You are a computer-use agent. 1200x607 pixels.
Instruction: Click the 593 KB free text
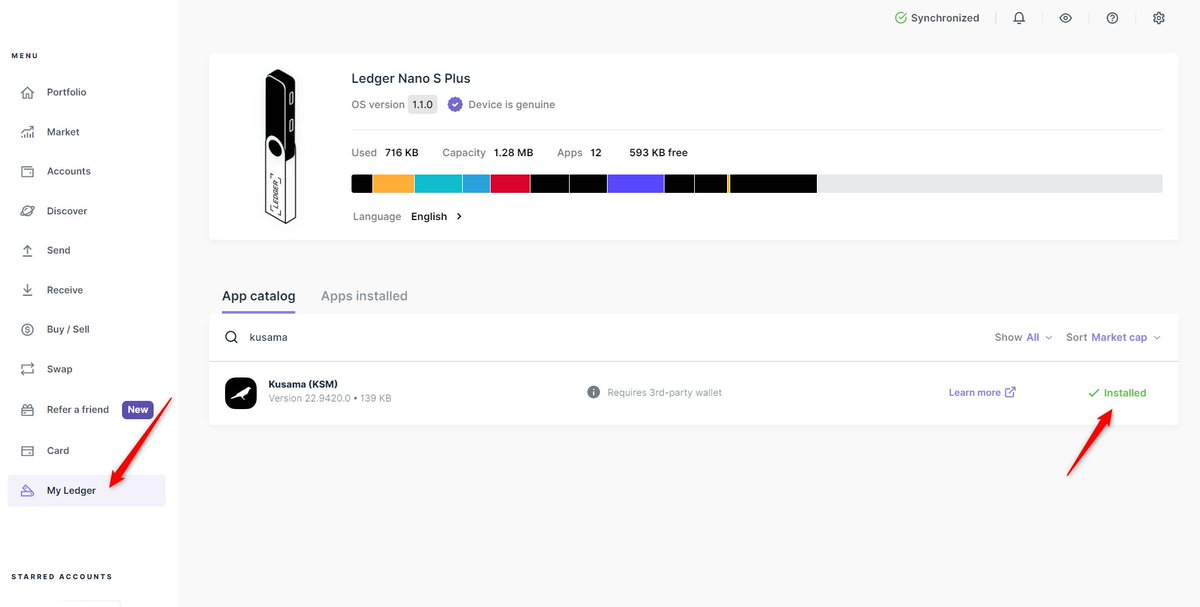click(658, 153)
